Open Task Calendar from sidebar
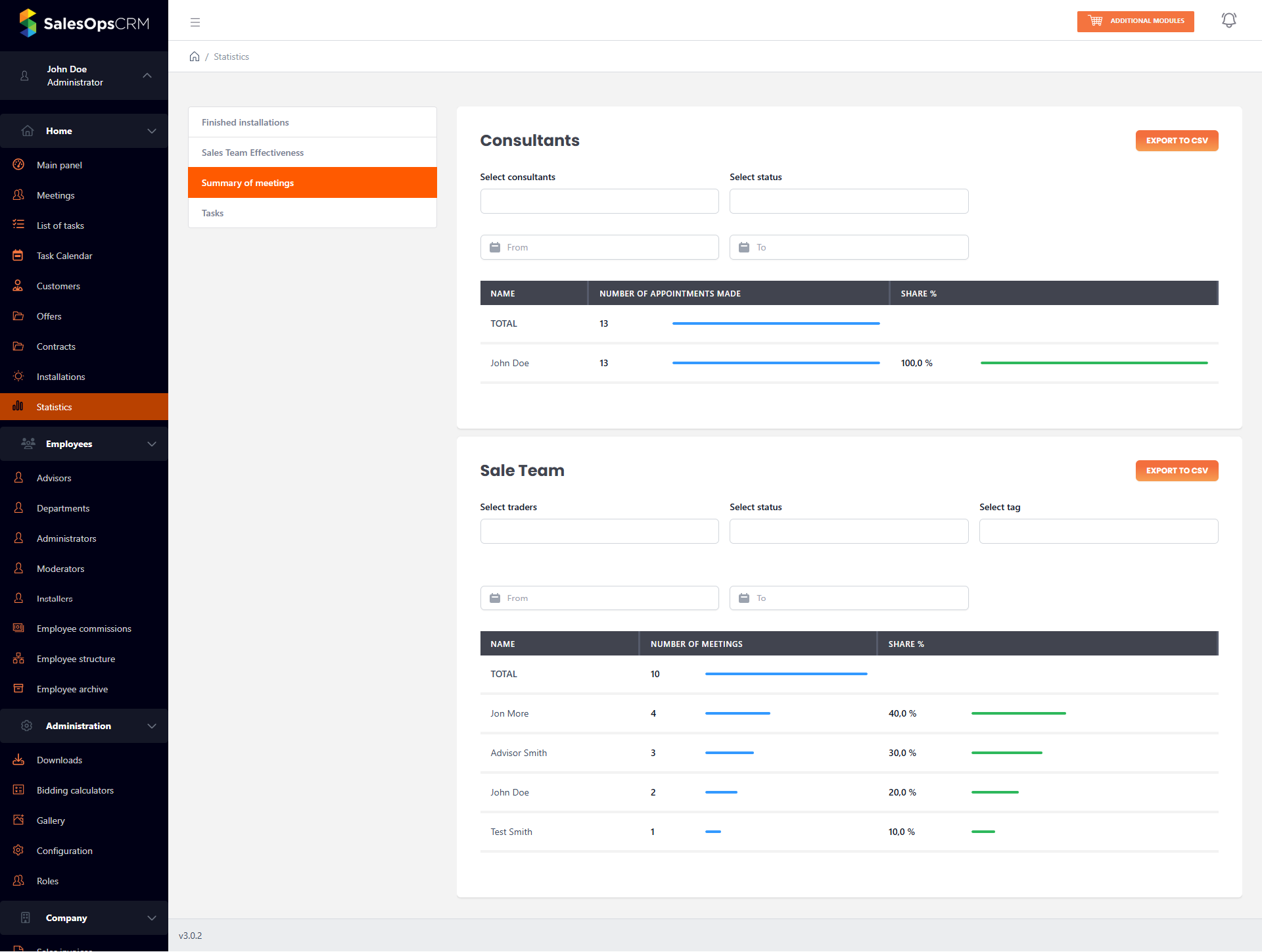 click(64, 256)
